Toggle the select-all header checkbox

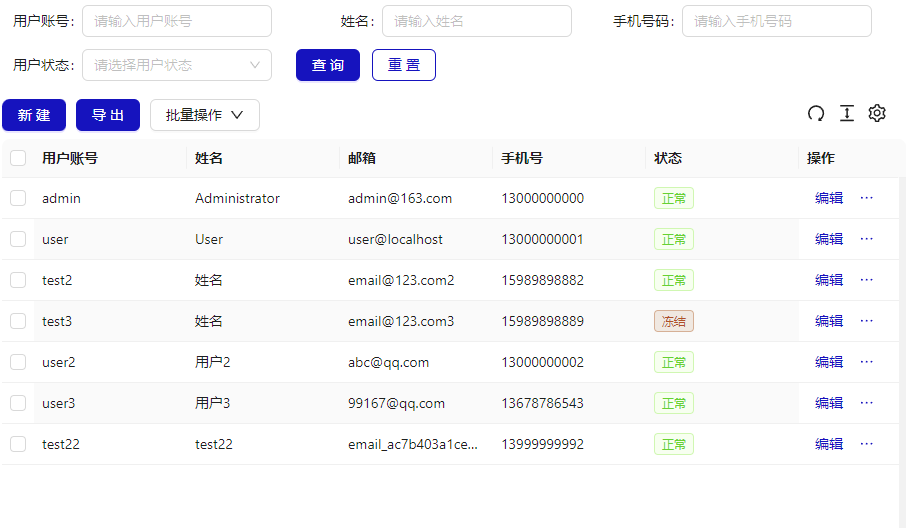pyautogui.click(x=18, y=158)
